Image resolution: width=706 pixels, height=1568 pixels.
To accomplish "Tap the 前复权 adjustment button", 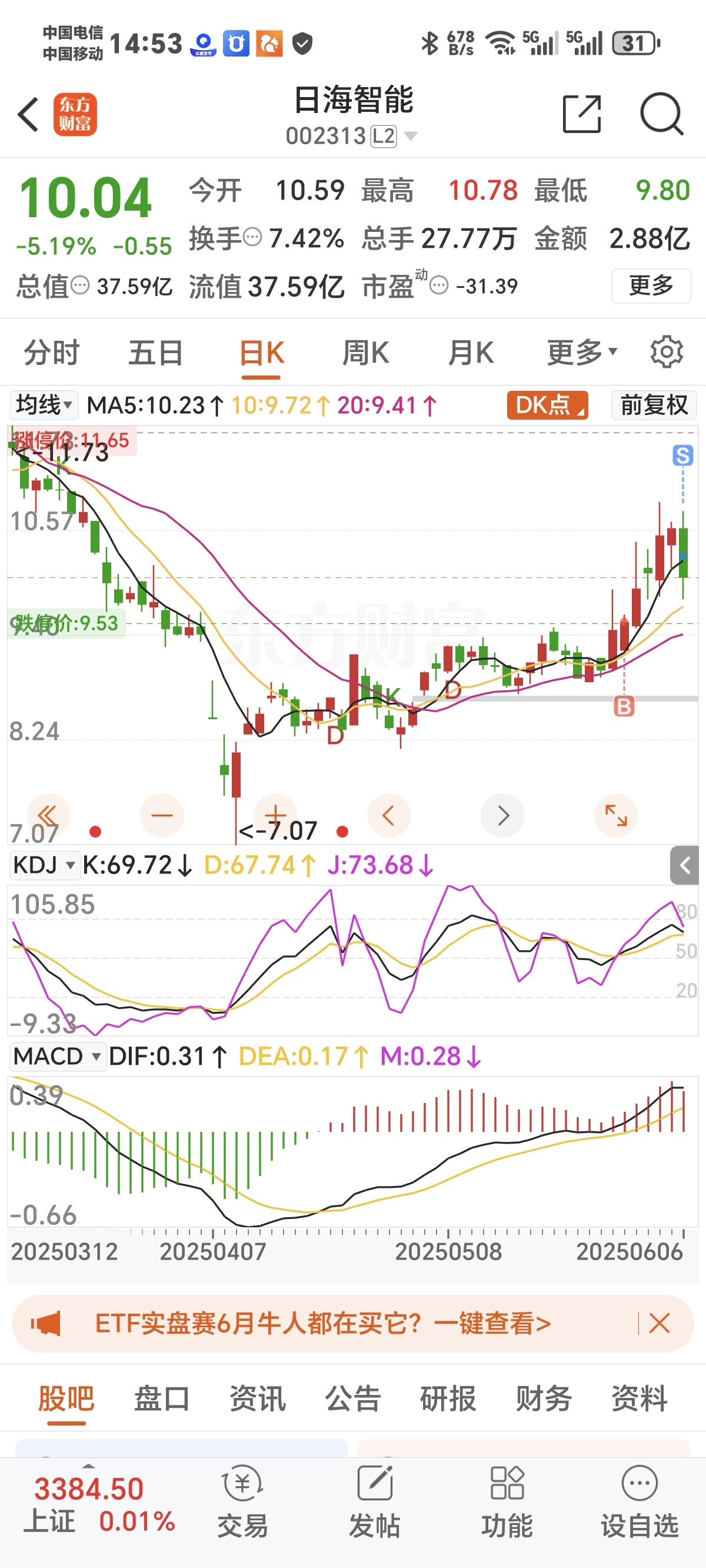I will click(654, 405).
